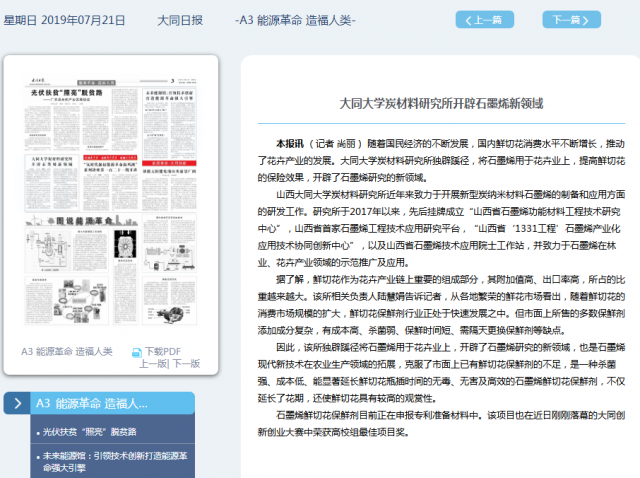This screenshot has height=478, width=640.
Task: Open article 未来能源馆：引领技术创新打造能源革命强大引擎
Action: pos(115,462)
